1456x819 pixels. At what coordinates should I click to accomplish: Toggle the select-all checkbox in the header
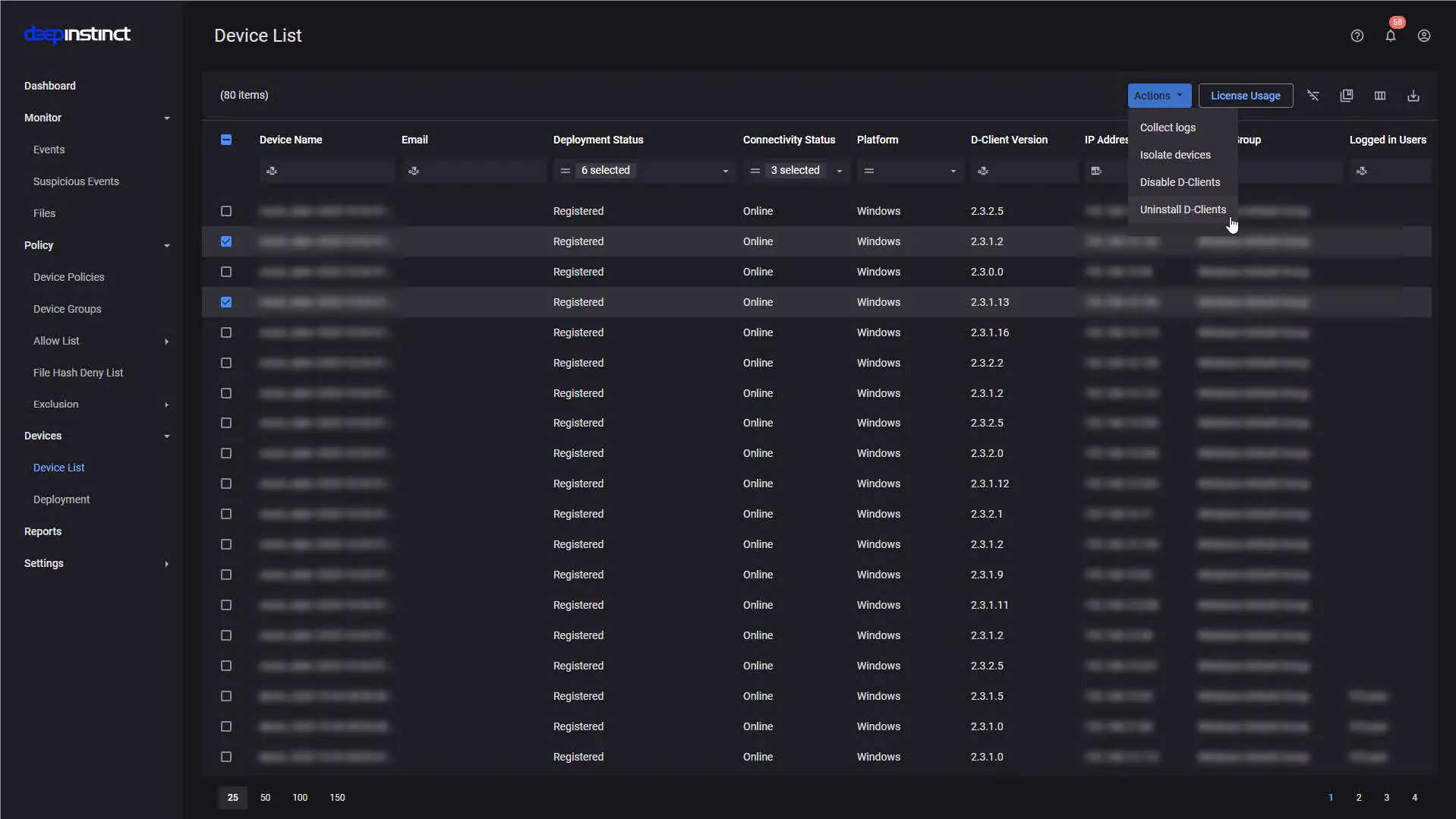click(225, 140)
